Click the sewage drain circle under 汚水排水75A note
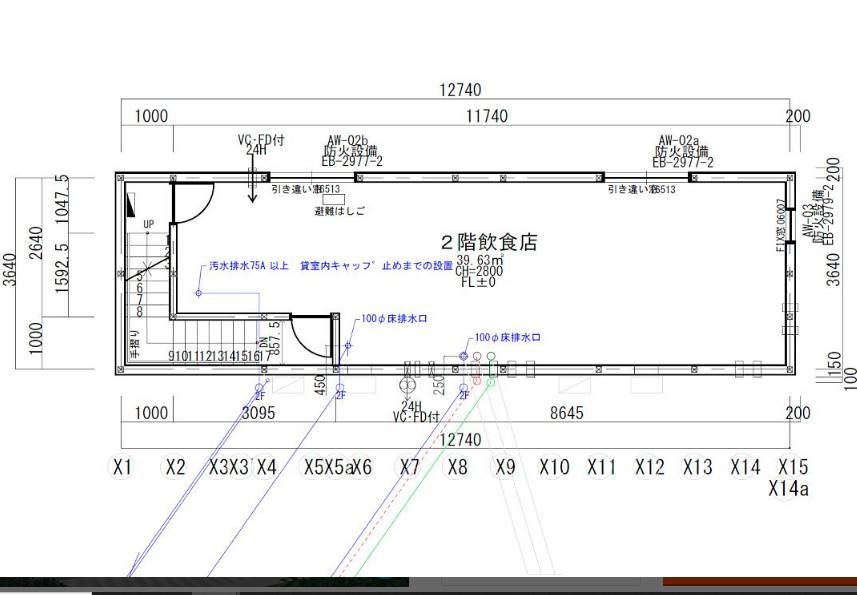The width and height of the screenshot is (857, 595). (x=199, y=293)
